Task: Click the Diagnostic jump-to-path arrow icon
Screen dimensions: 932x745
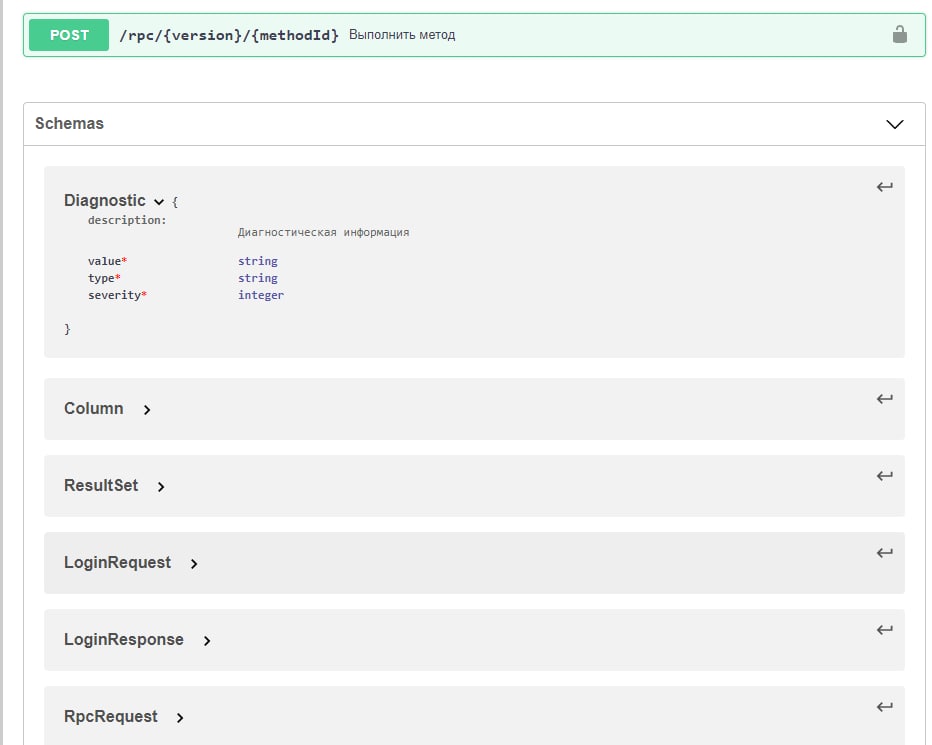Action: [884, 187]
